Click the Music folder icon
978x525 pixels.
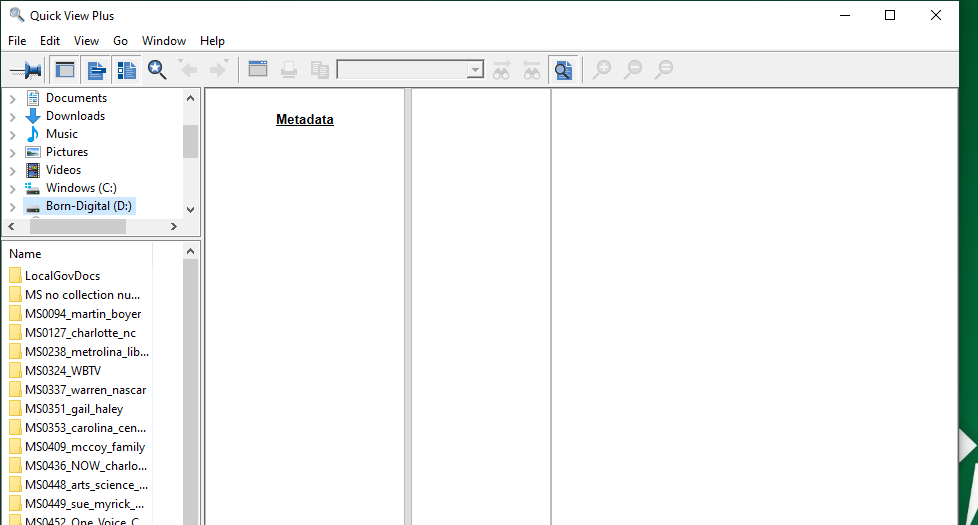click(x=33, y=134)
